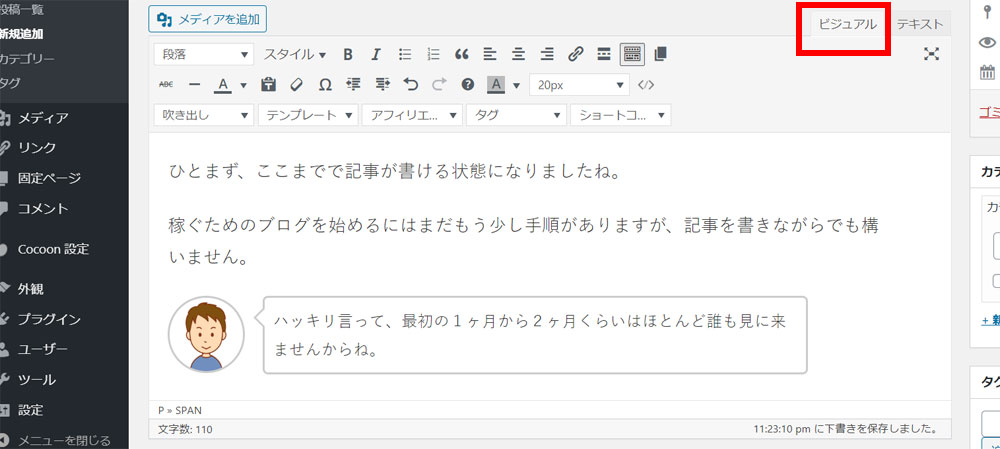The height and width of the screenshot is (449, 1000).
Task: Undo the last edit
Action: 410,85
